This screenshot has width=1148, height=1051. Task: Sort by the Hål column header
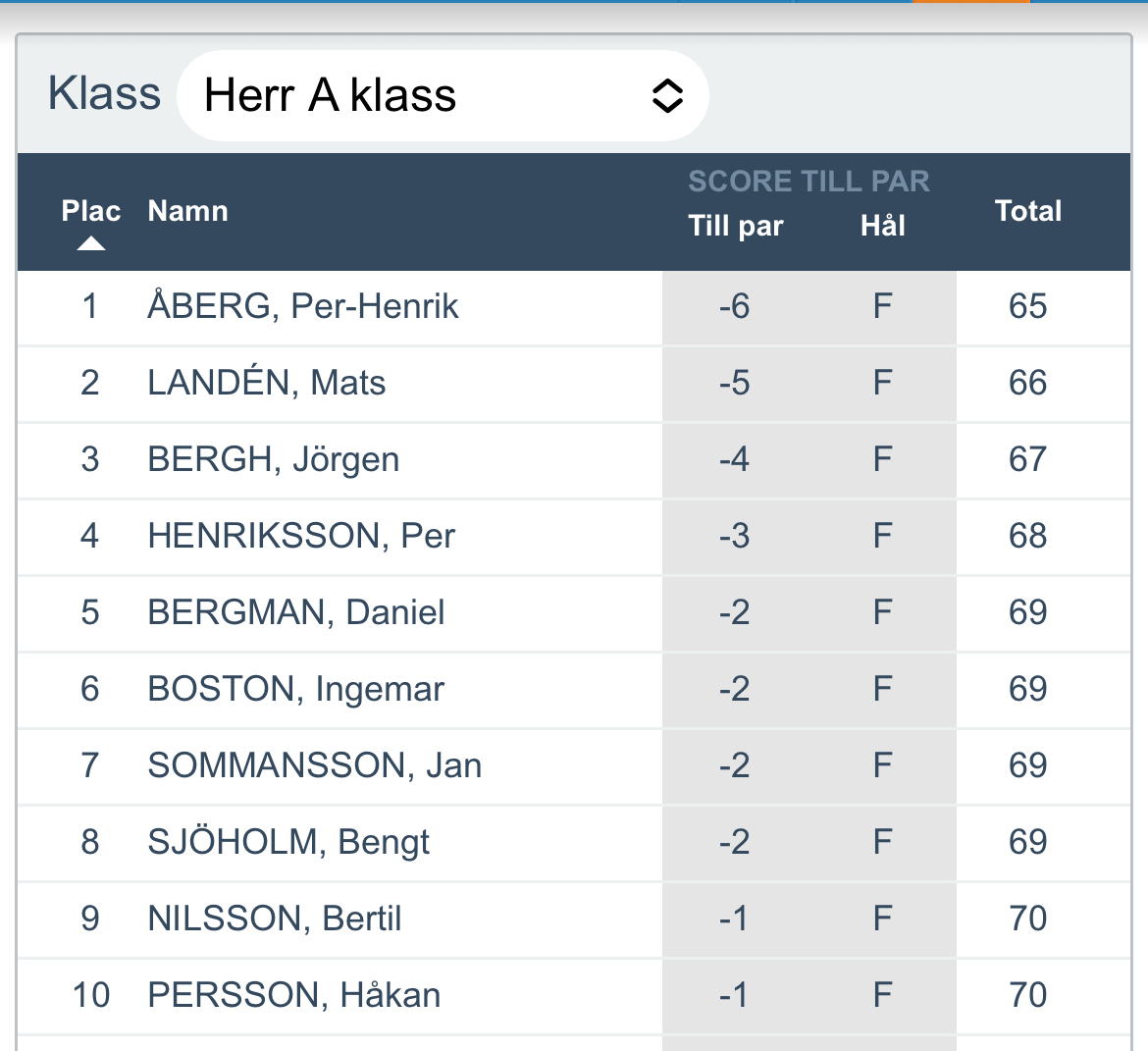pos(882,226)
